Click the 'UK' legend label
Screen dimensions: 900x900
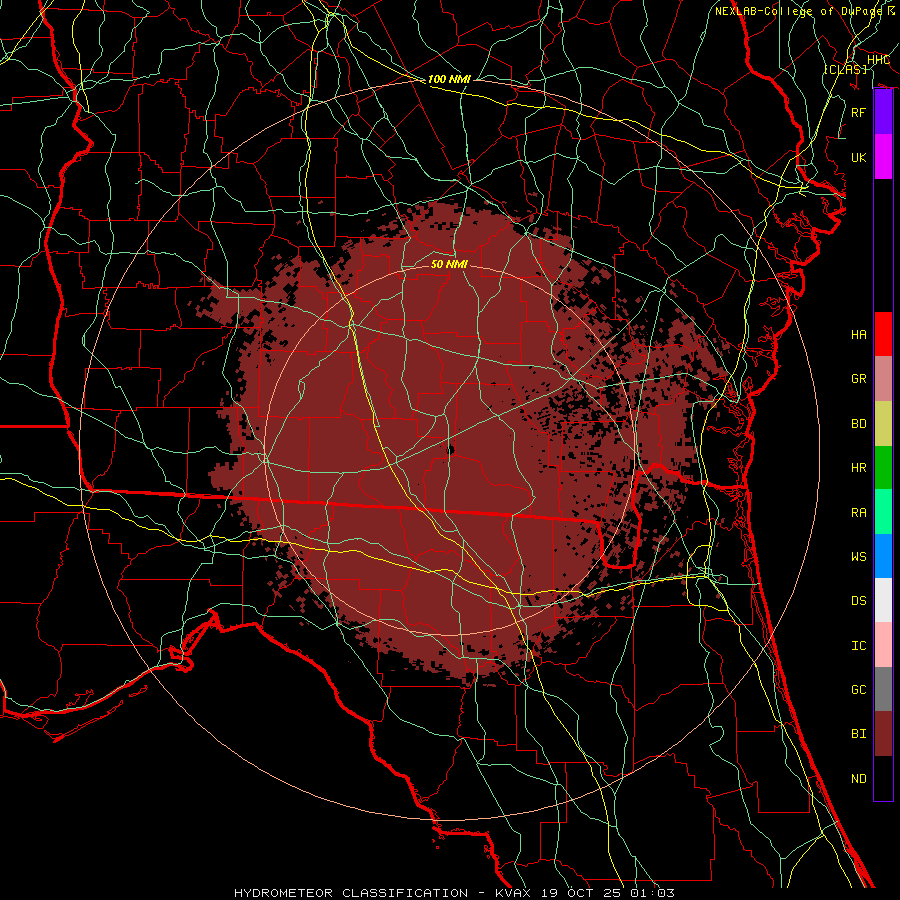coord(859,157)
